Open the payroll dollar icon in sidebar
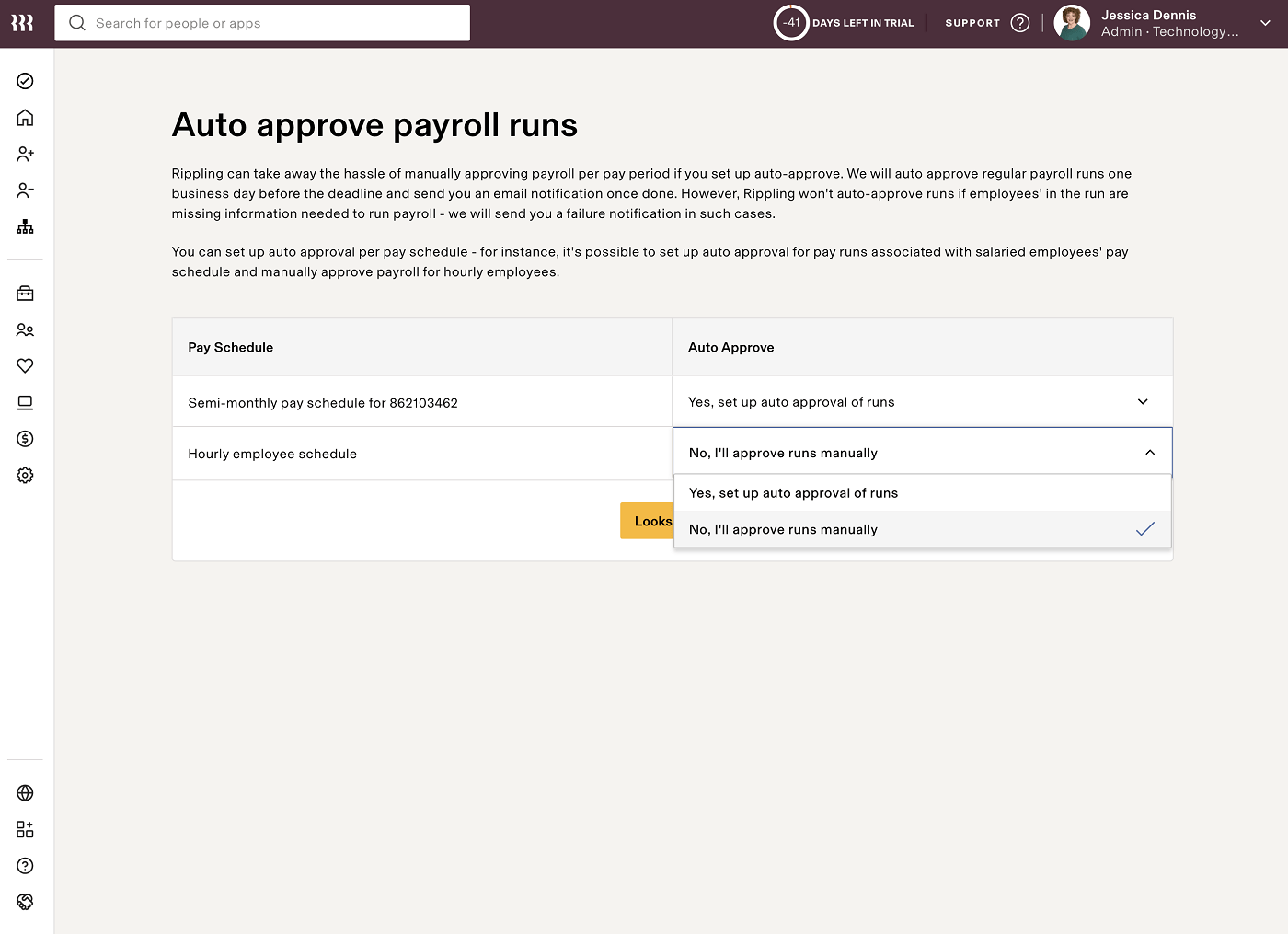 [25, 439]
